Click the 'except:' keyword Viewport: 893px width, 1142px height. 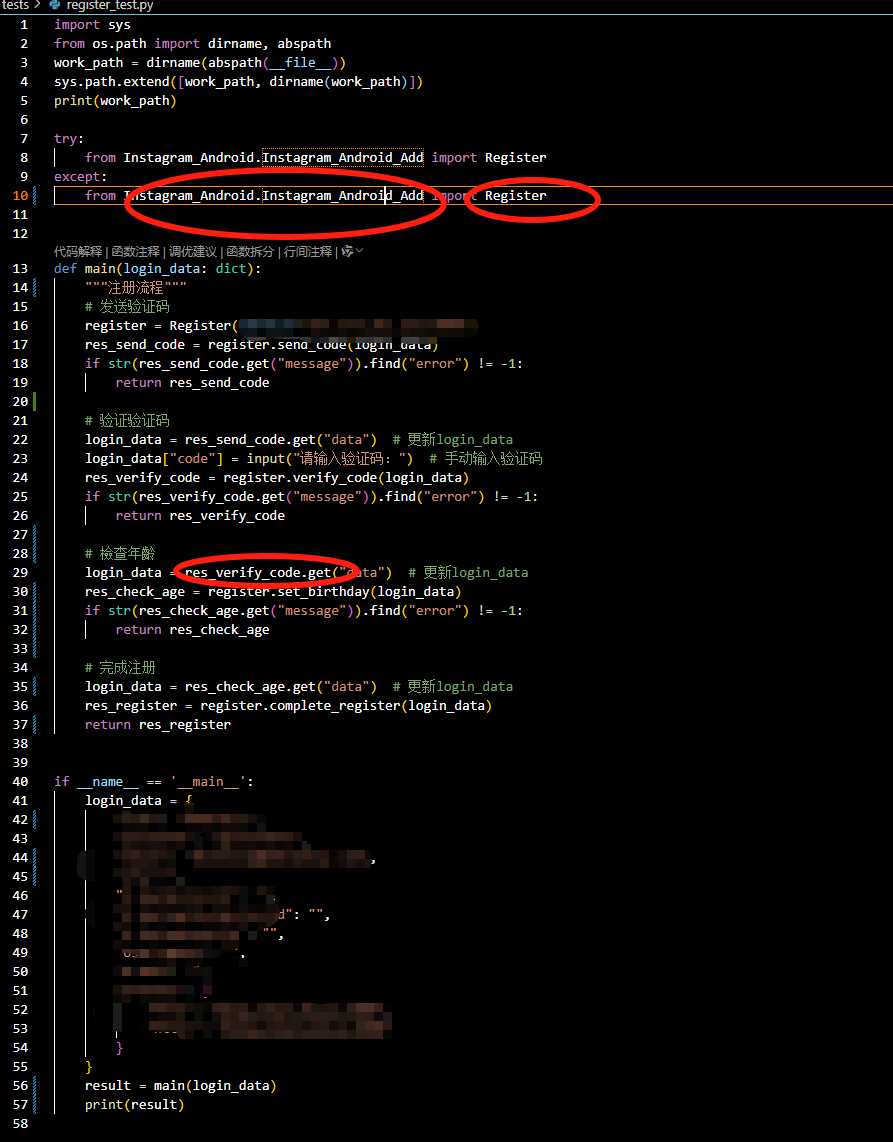[x=81, y=176]
